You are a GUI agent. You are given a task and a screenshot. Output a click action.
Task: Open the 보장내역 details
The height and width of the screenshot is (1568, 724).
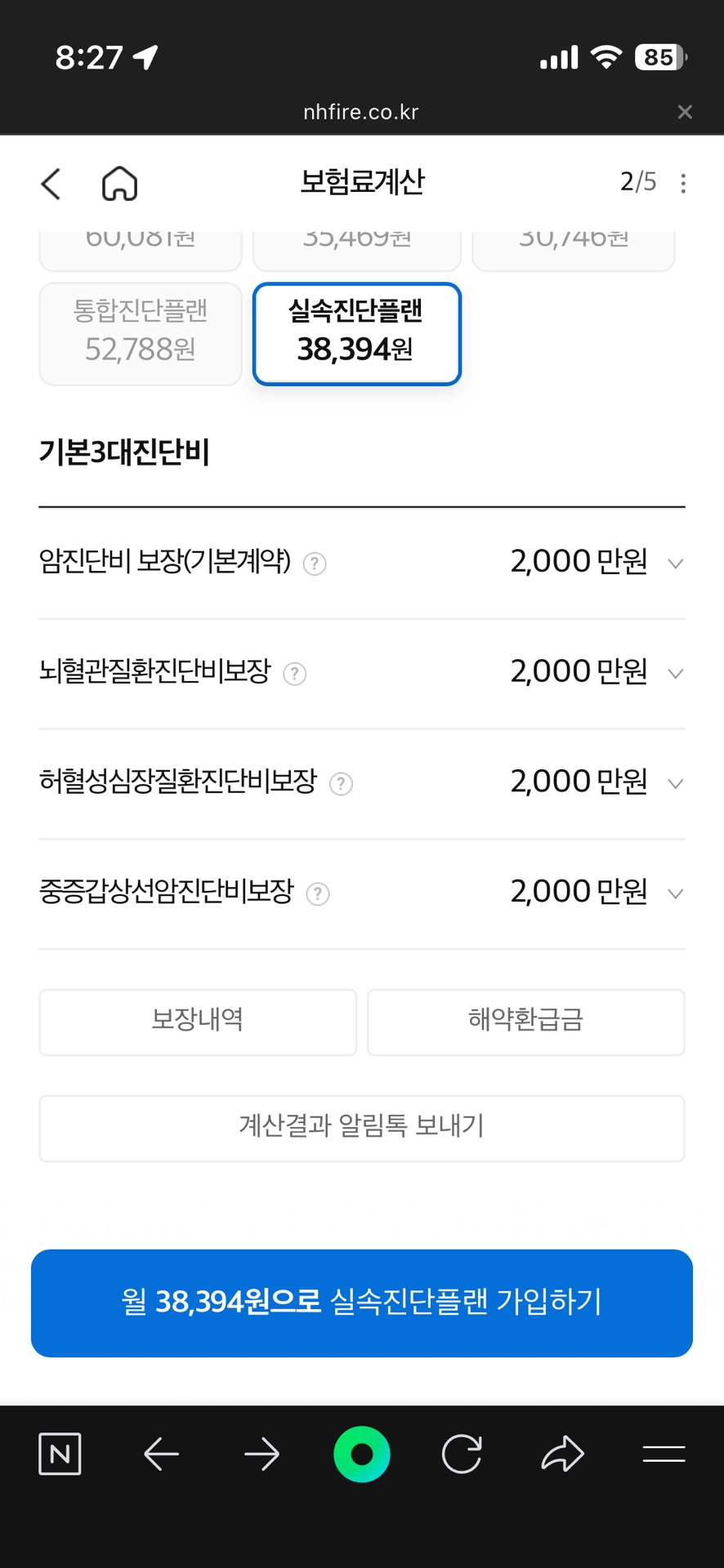(x=198, y=1022)
